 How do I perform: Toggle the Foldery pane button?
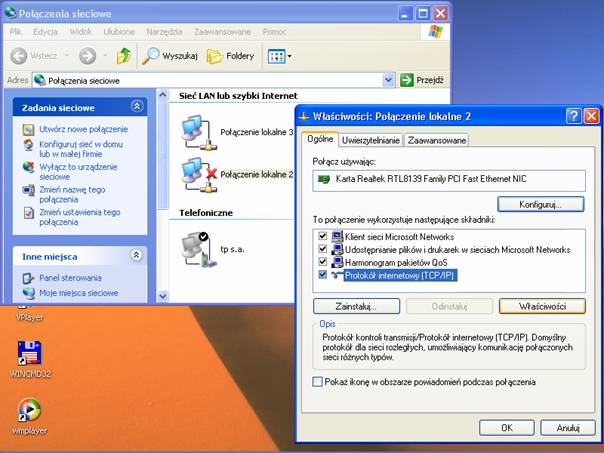point(230,56)
